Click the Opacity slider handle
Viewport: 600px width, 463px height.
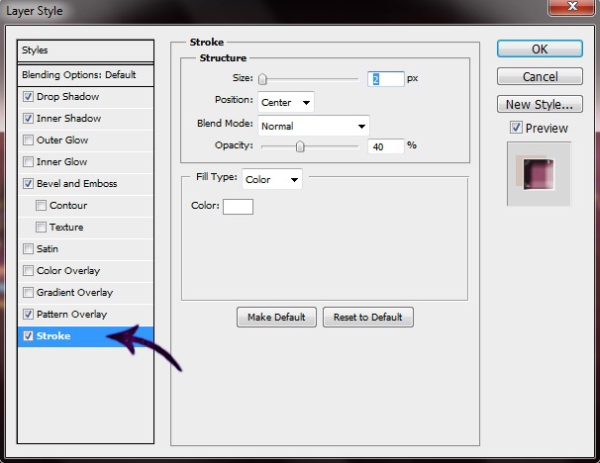coord(299,146)
